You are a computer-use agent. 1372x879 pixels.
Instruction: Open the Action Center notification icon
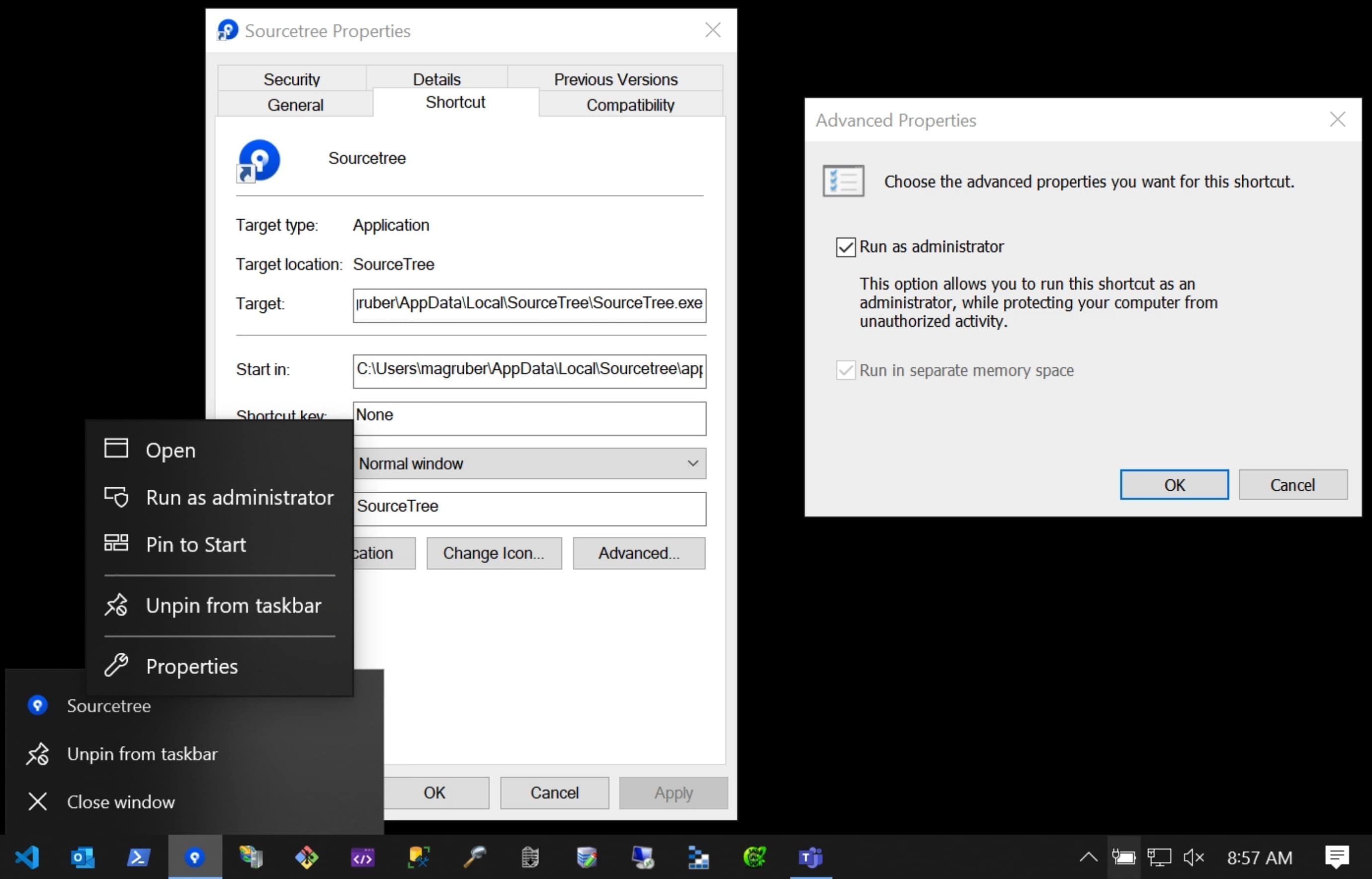tap(1337, 857)
